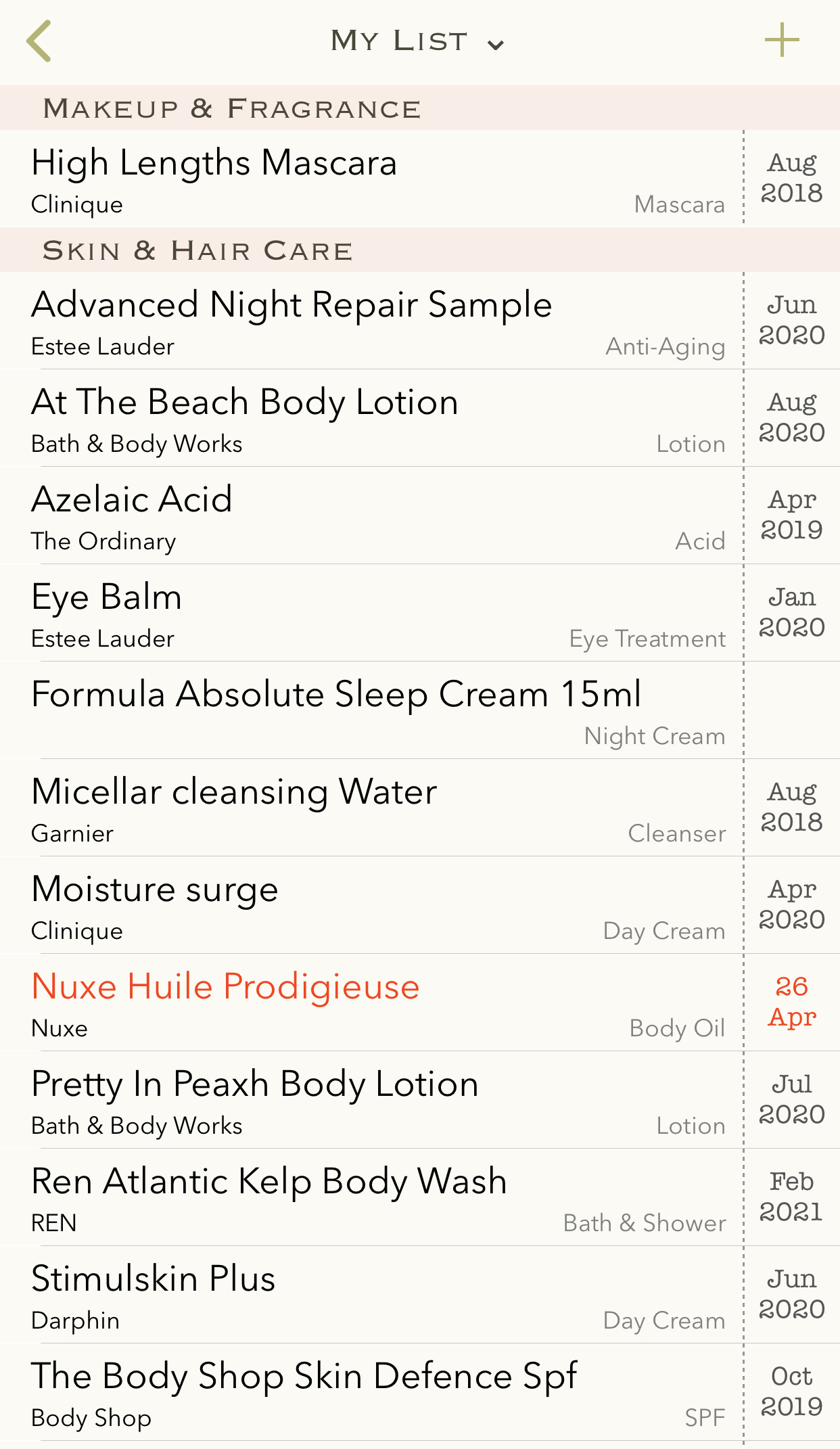
Task: Select the Skin & Hair Care section header
Action: 197,250
